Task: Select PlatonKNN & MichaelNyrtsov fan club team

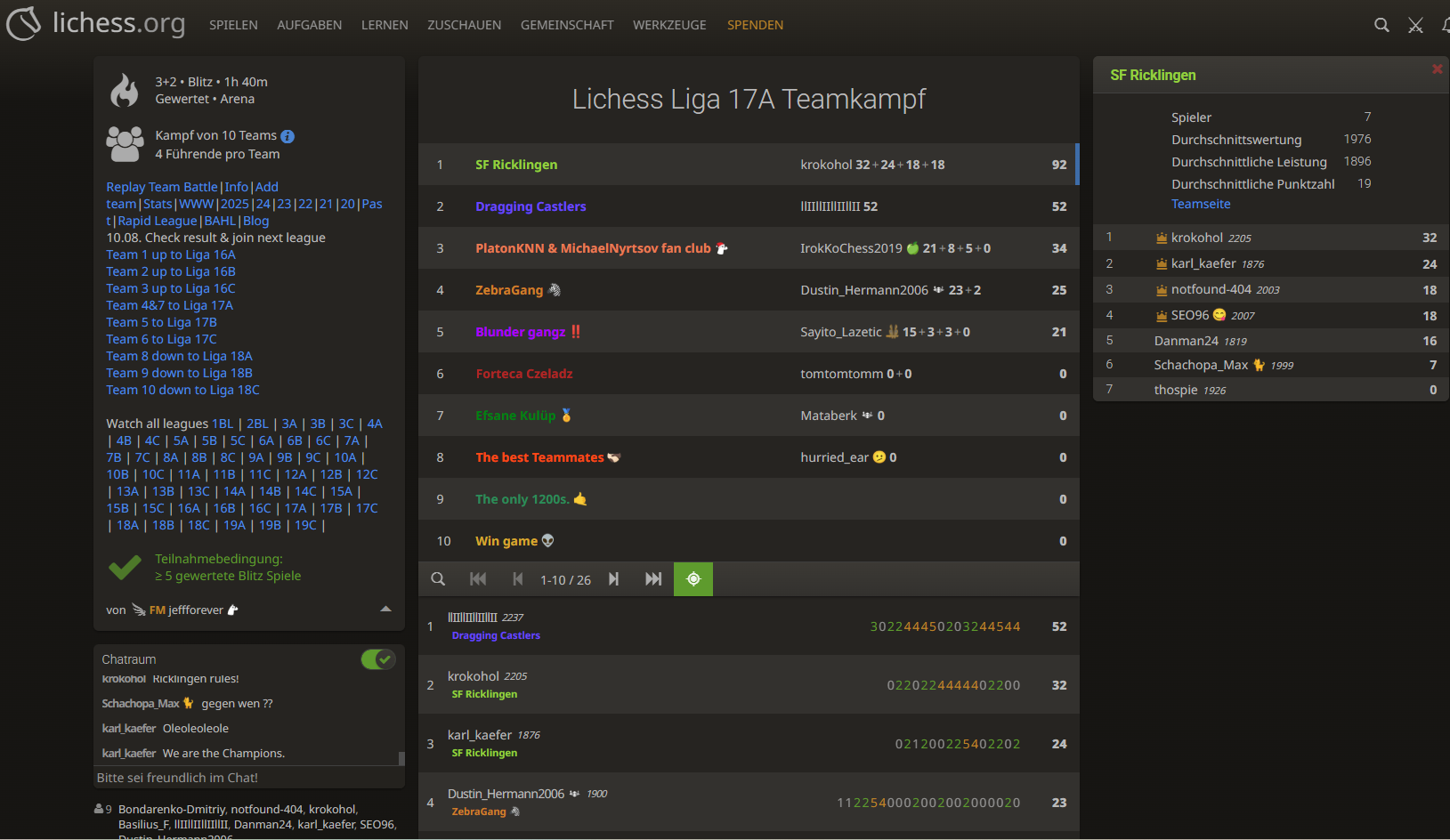Action: [x=749, y=248]
